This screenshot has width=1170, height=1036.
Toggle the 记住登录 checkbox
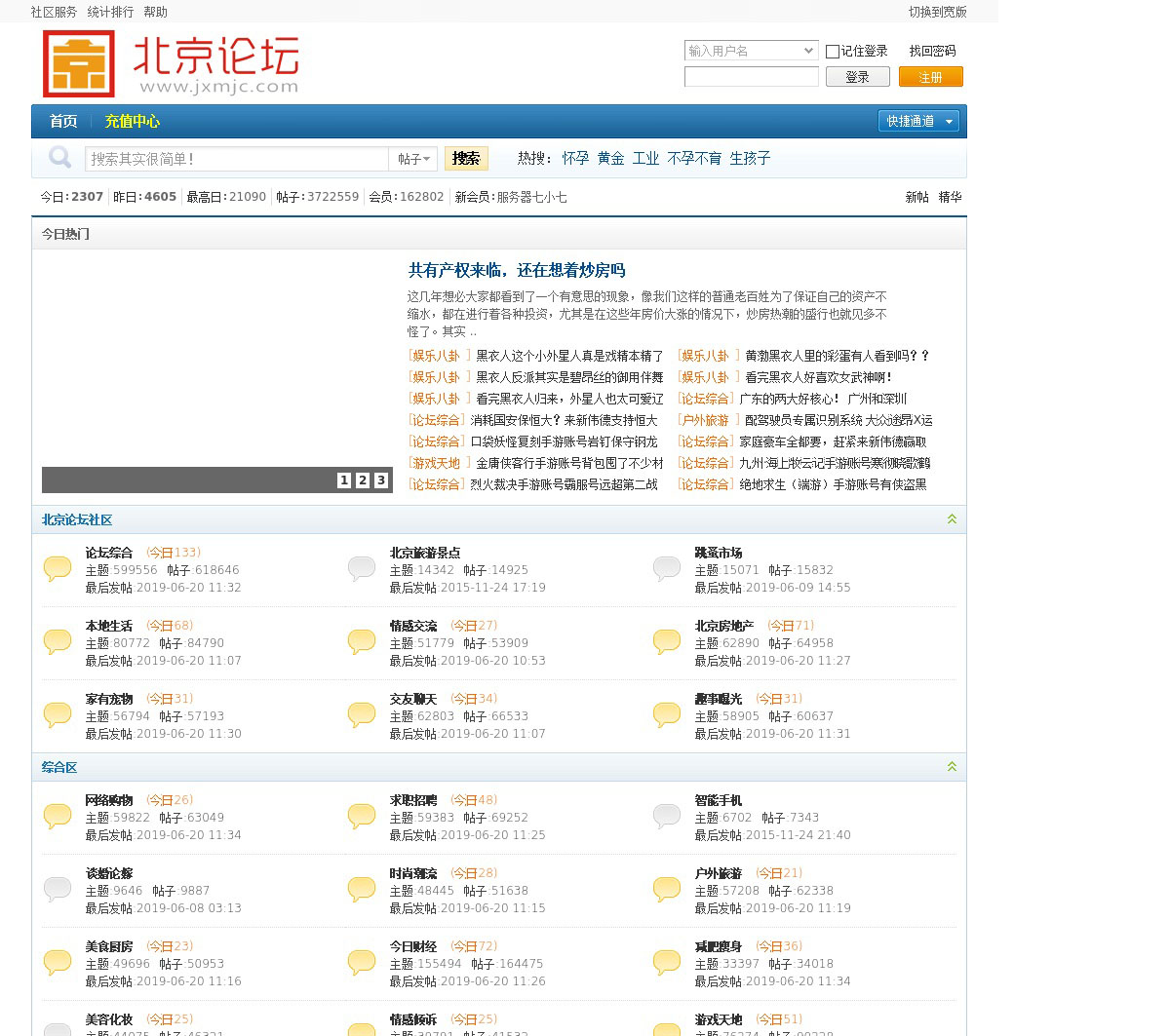click(833, 52)
